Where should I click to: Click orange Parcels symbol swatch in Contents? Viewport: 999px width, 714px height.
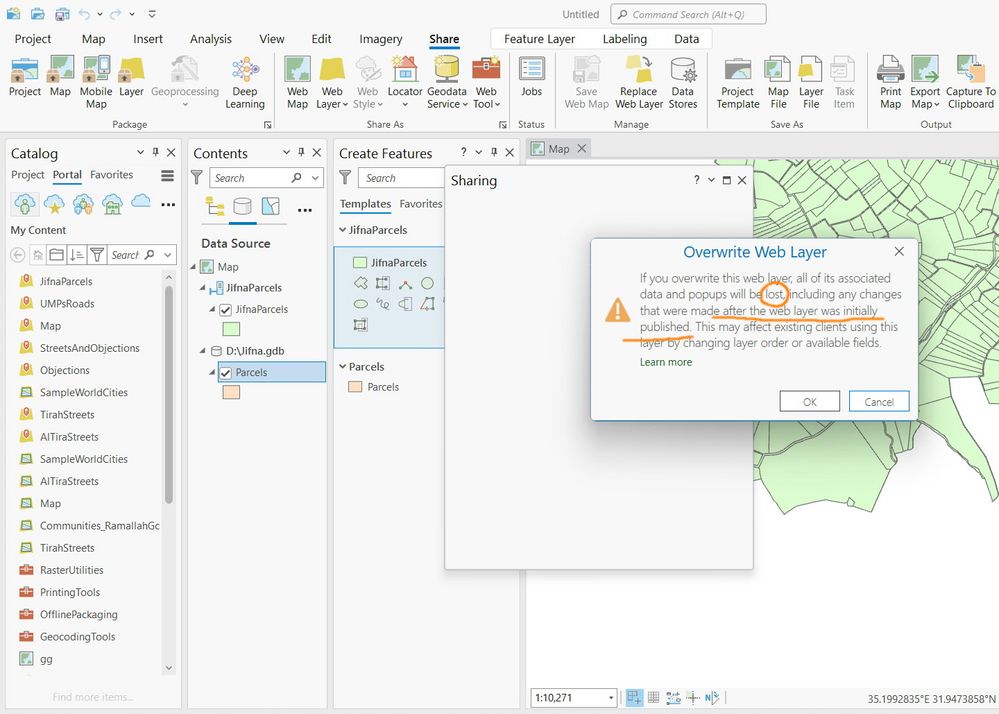[231, 392]
